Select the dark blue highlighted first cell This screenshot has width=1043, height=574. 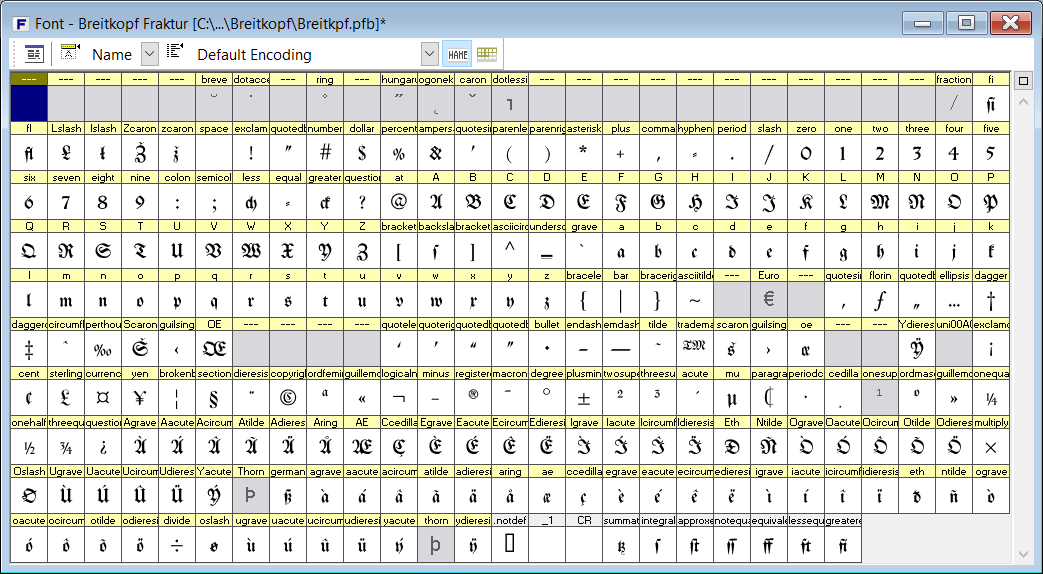pos(28,104)
